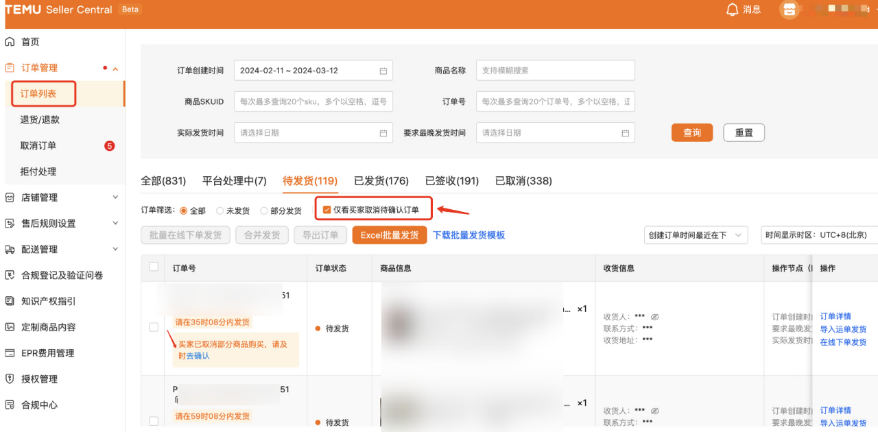Click calendar icon in 实际发货时间 field

coord(383,133)
